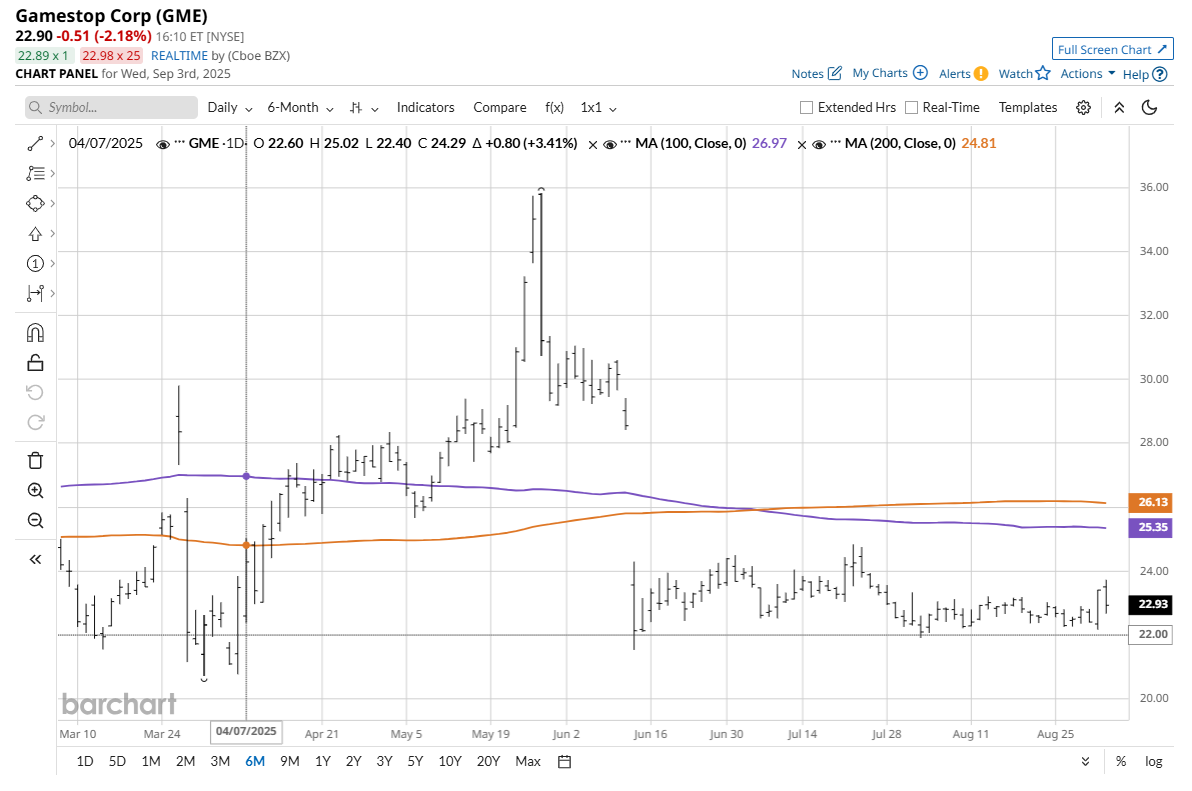Click the lock drawings icon
This screenshot has width=1192, height=791.
(35, 362)
